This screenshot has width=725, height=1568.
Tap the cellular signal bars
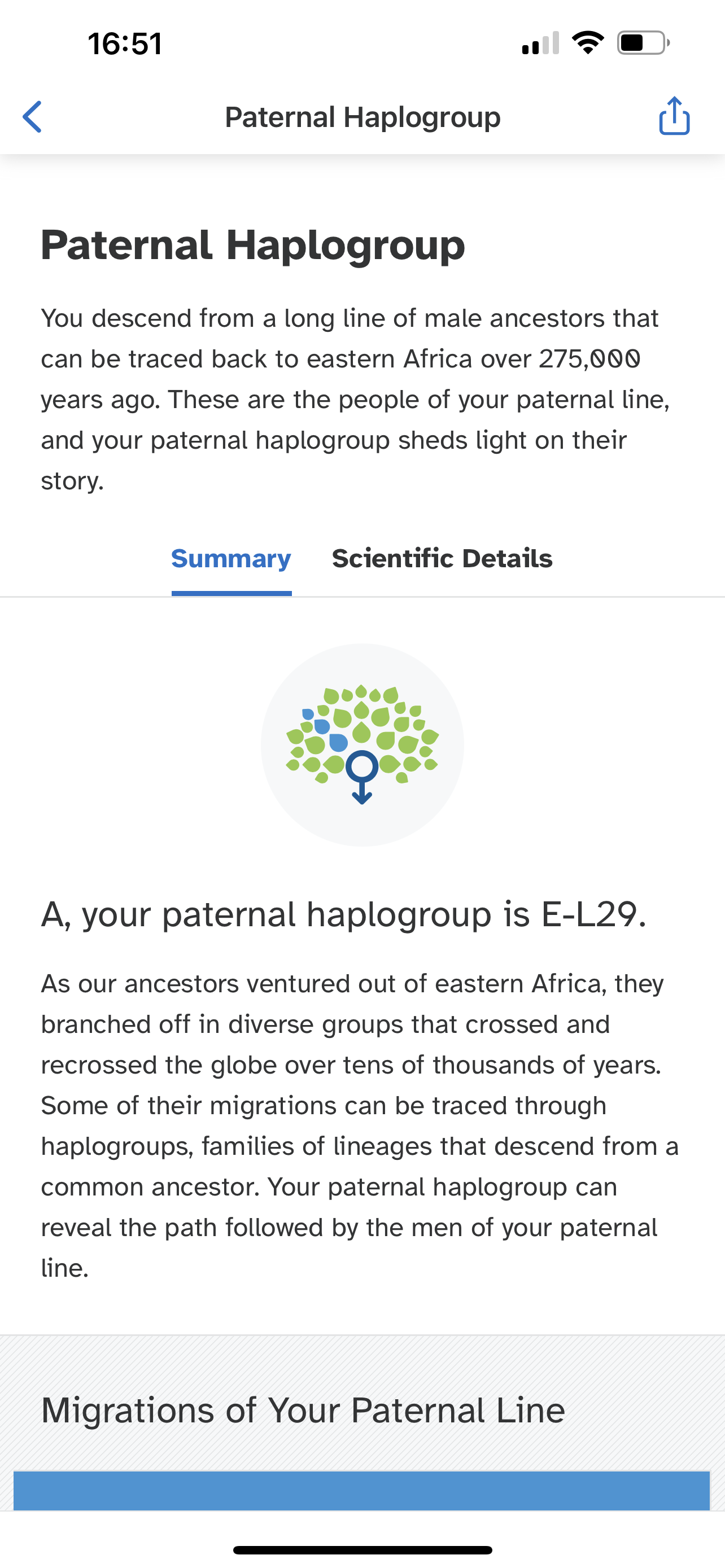pos(540,43)
